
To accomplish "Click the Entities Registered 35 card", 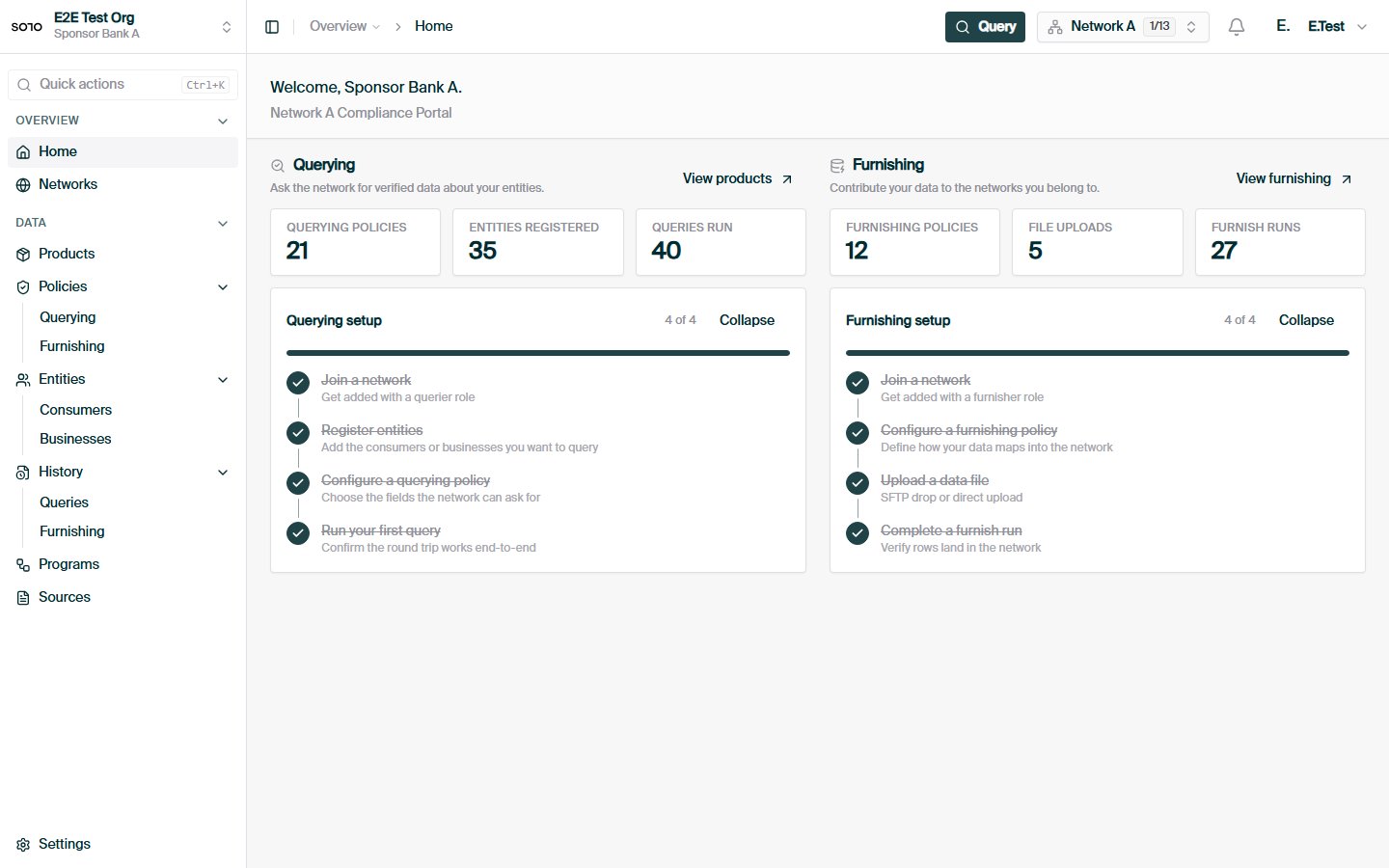I will coord(538,242).
